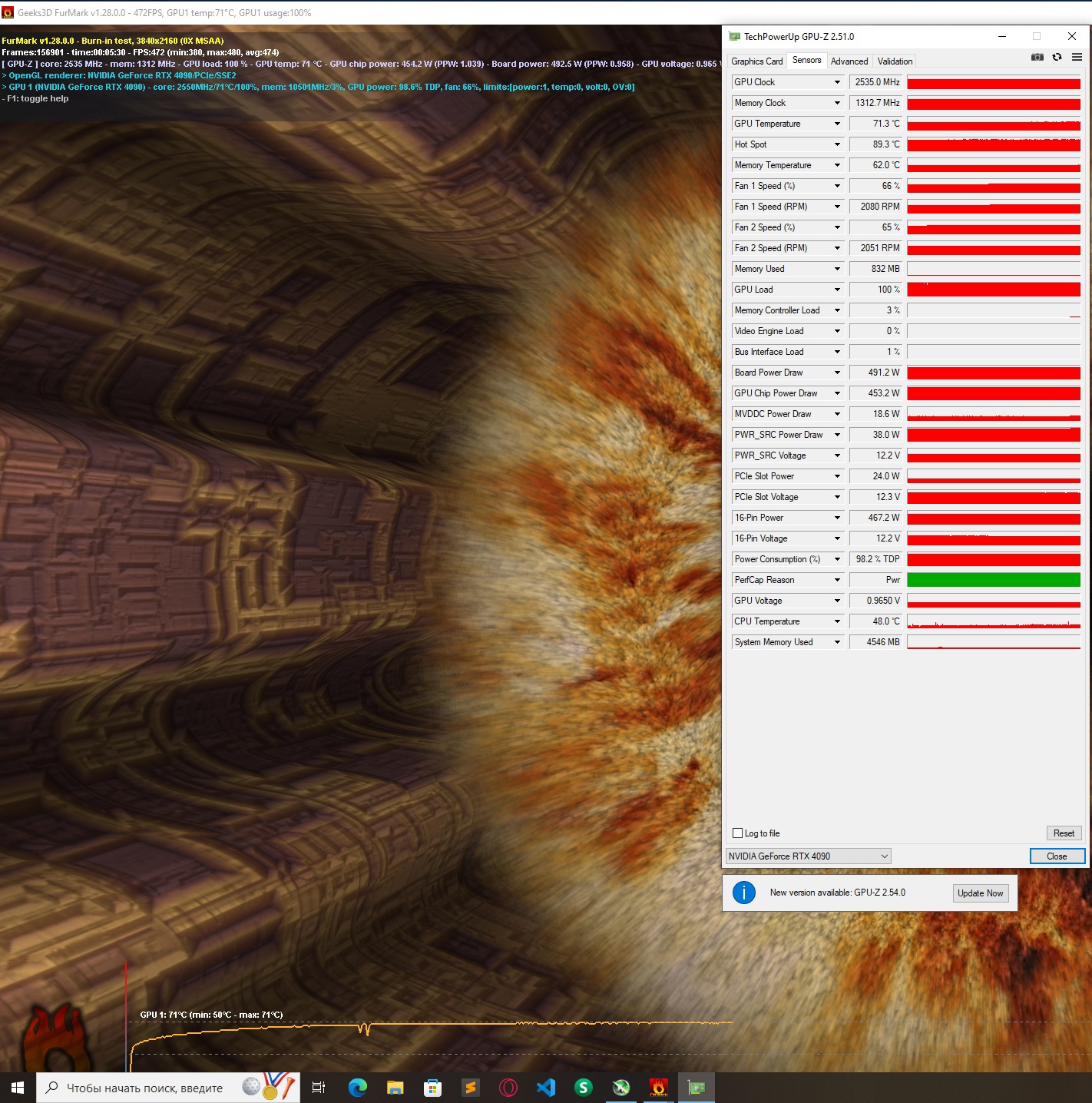Image resolution: width=1092 pixels, height=1103 pixels.
Task: Open the Advanced tab
Action: coord(849,61)
